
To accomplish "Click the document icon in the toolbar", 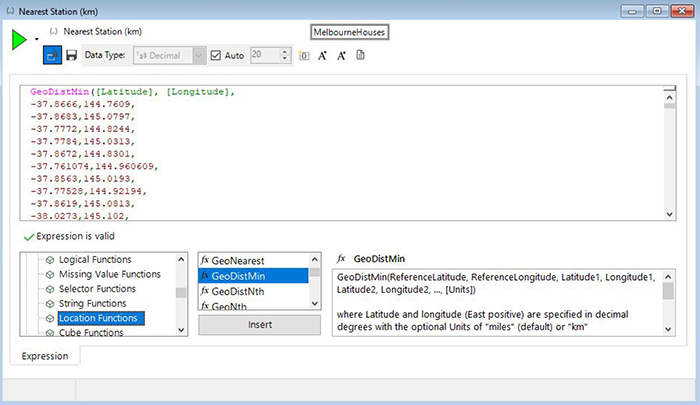I will (360, 55).
